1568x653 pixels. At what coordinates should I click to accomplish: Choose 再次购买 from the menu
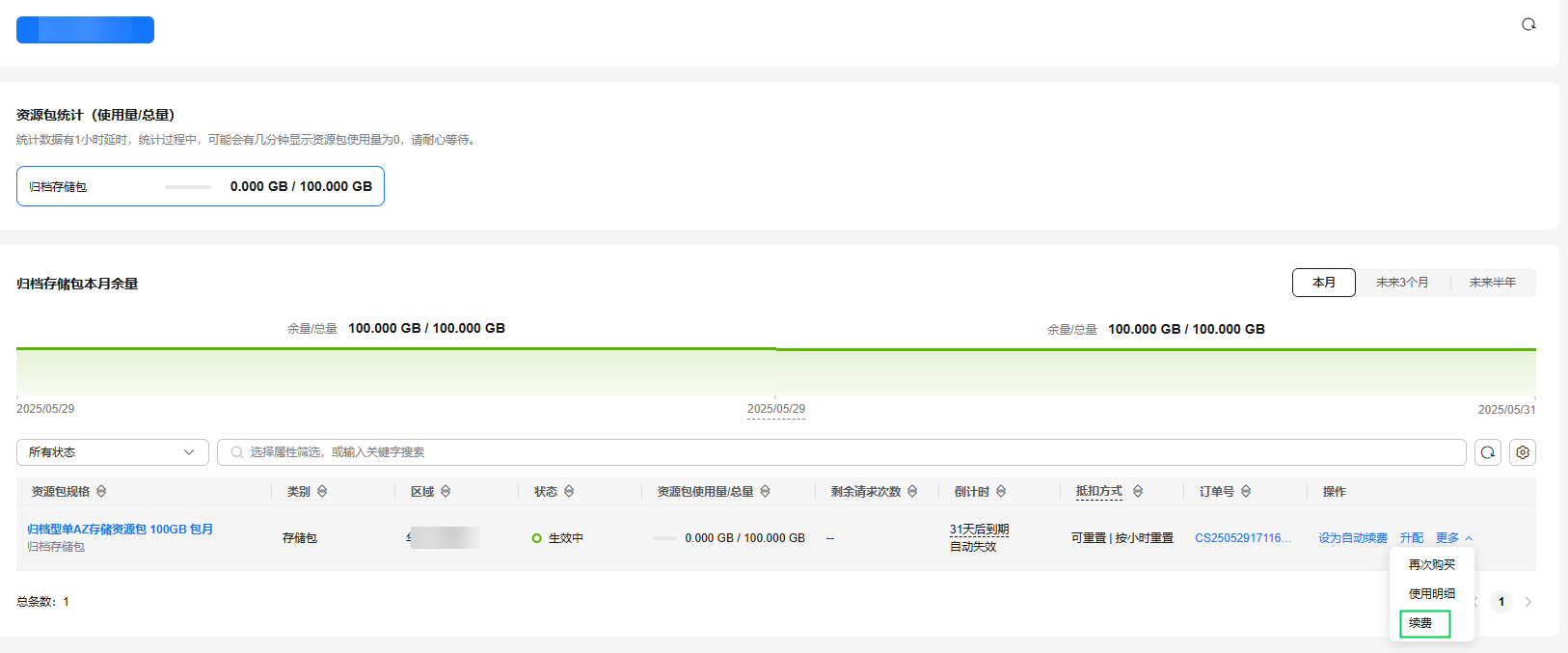(1432, 565)
